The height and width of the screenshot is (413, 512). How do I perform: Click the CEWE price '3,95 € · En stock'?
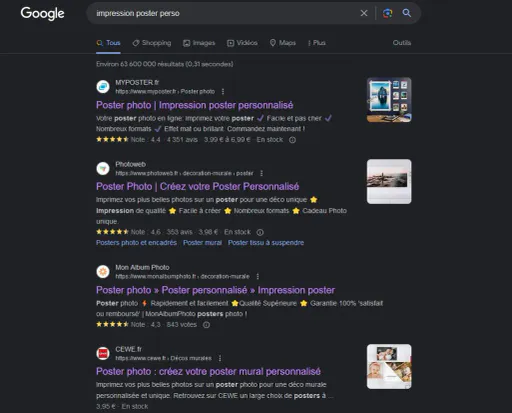[x=122, y=407]
